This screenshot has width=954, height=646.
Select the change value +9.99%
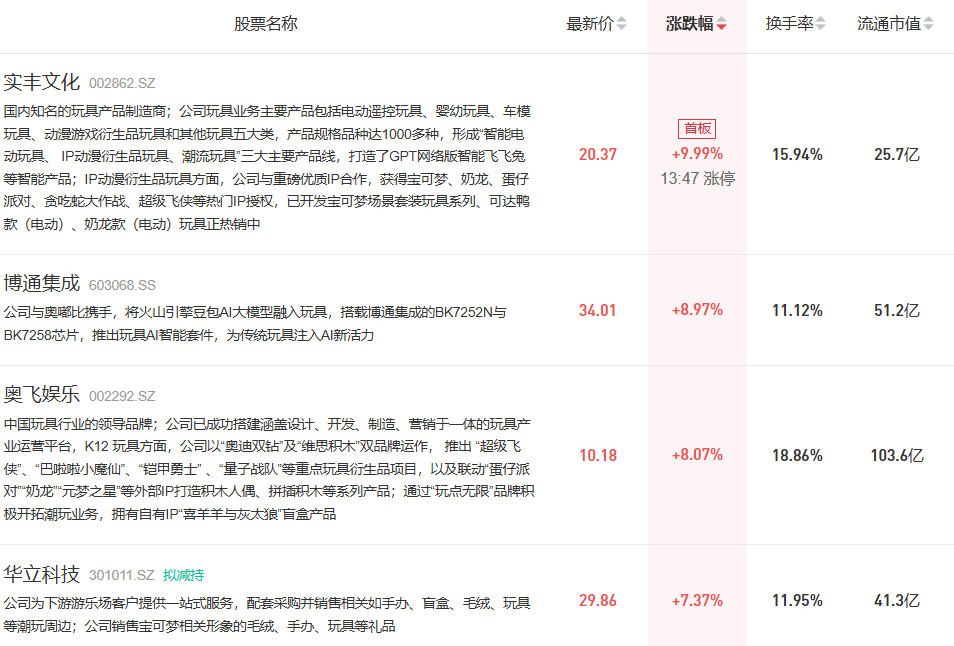(697, 154)
